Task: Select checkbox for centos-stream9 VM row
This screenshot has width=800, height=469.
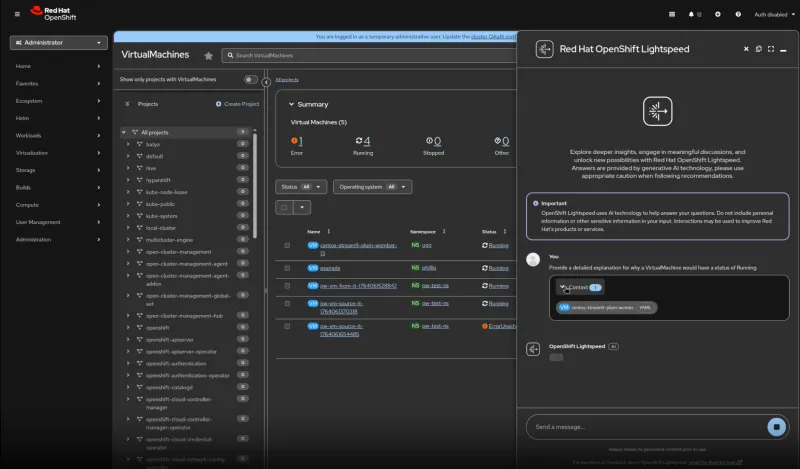Action: point(287,245)
